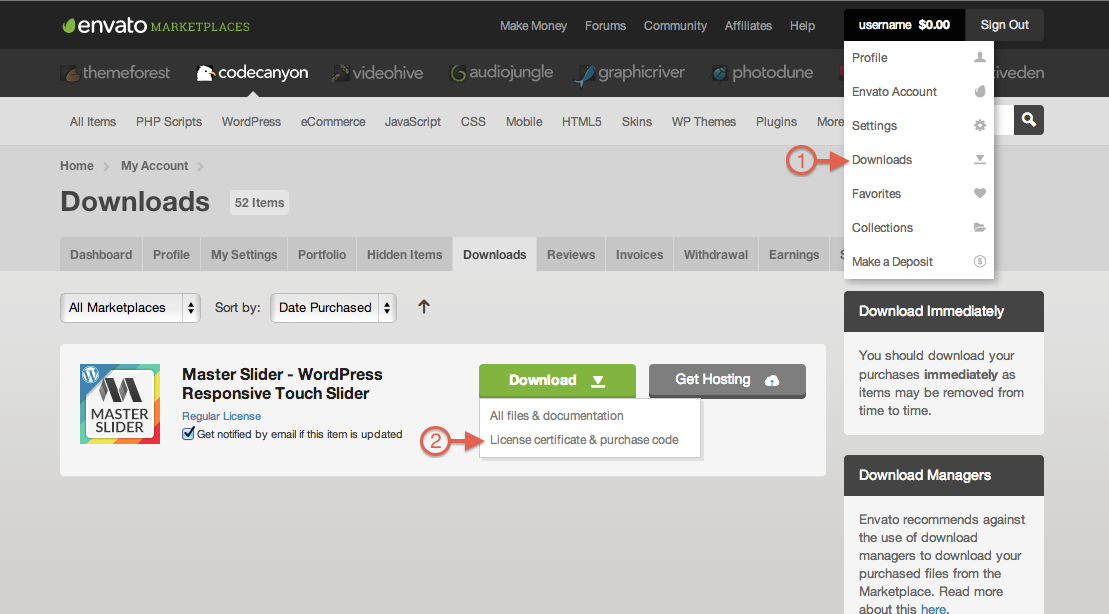Select the AudioJungle marketplace icon

pos(459,72)
